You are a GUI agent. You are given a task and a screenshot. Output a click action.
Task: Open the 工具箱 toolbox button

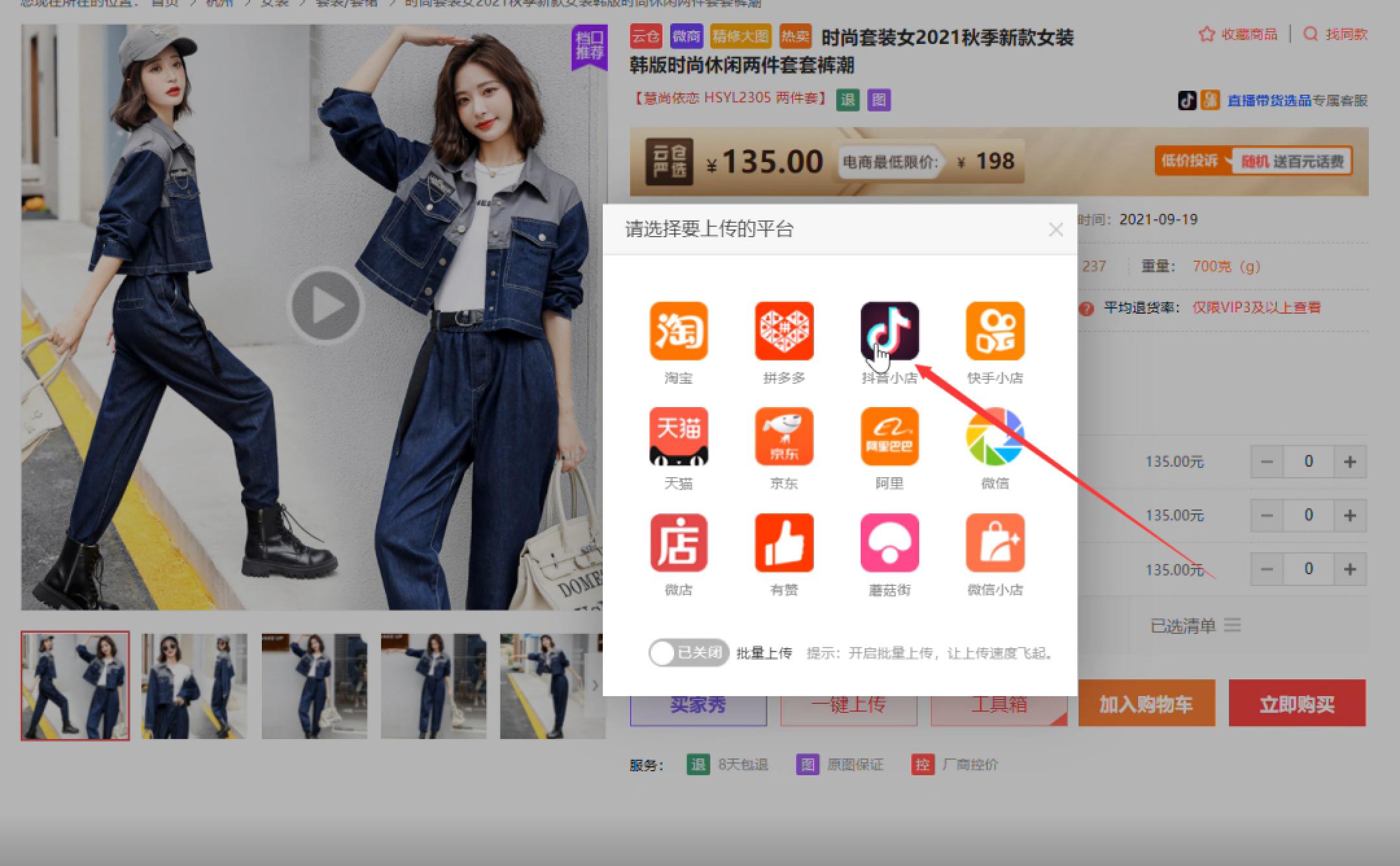coord(999,710)
